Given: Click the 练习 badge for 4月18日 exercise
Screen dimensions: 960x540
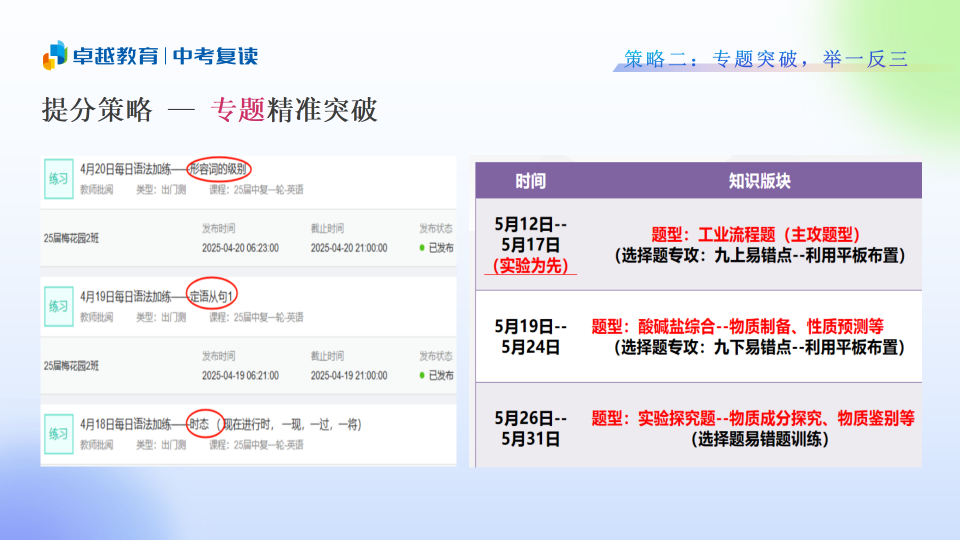Looking at the screenshot, I should [x=59, y=434].
